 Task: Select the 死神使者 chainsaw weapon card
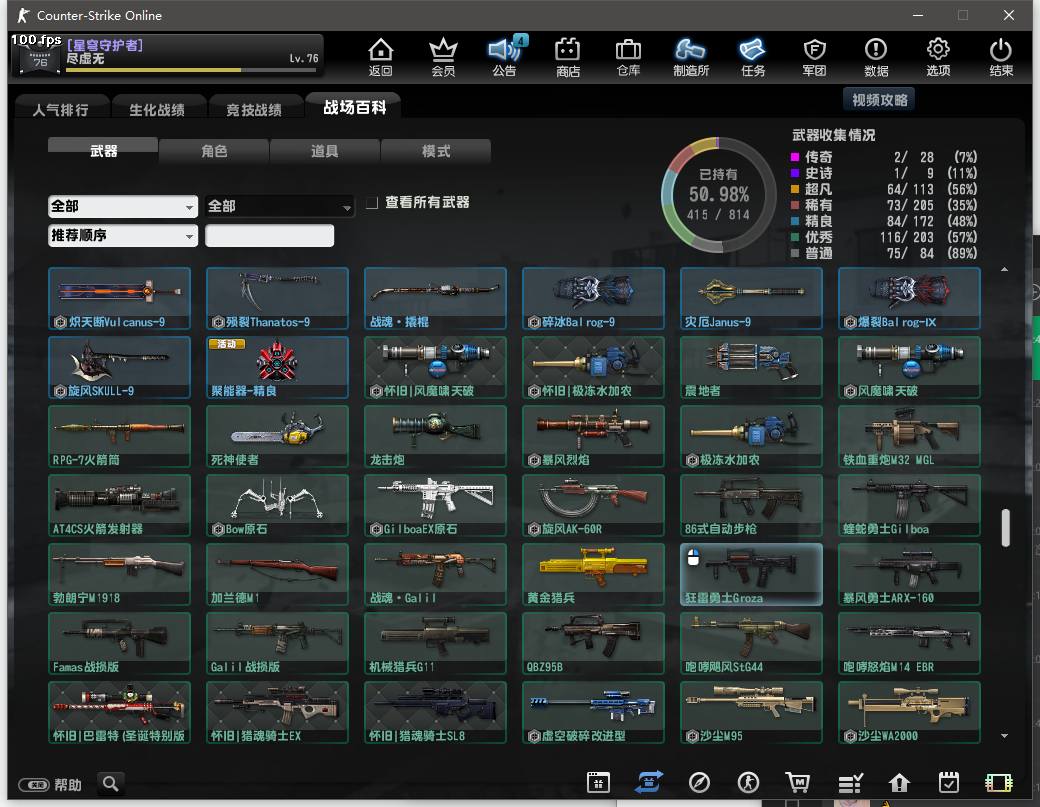pos(277,436)
